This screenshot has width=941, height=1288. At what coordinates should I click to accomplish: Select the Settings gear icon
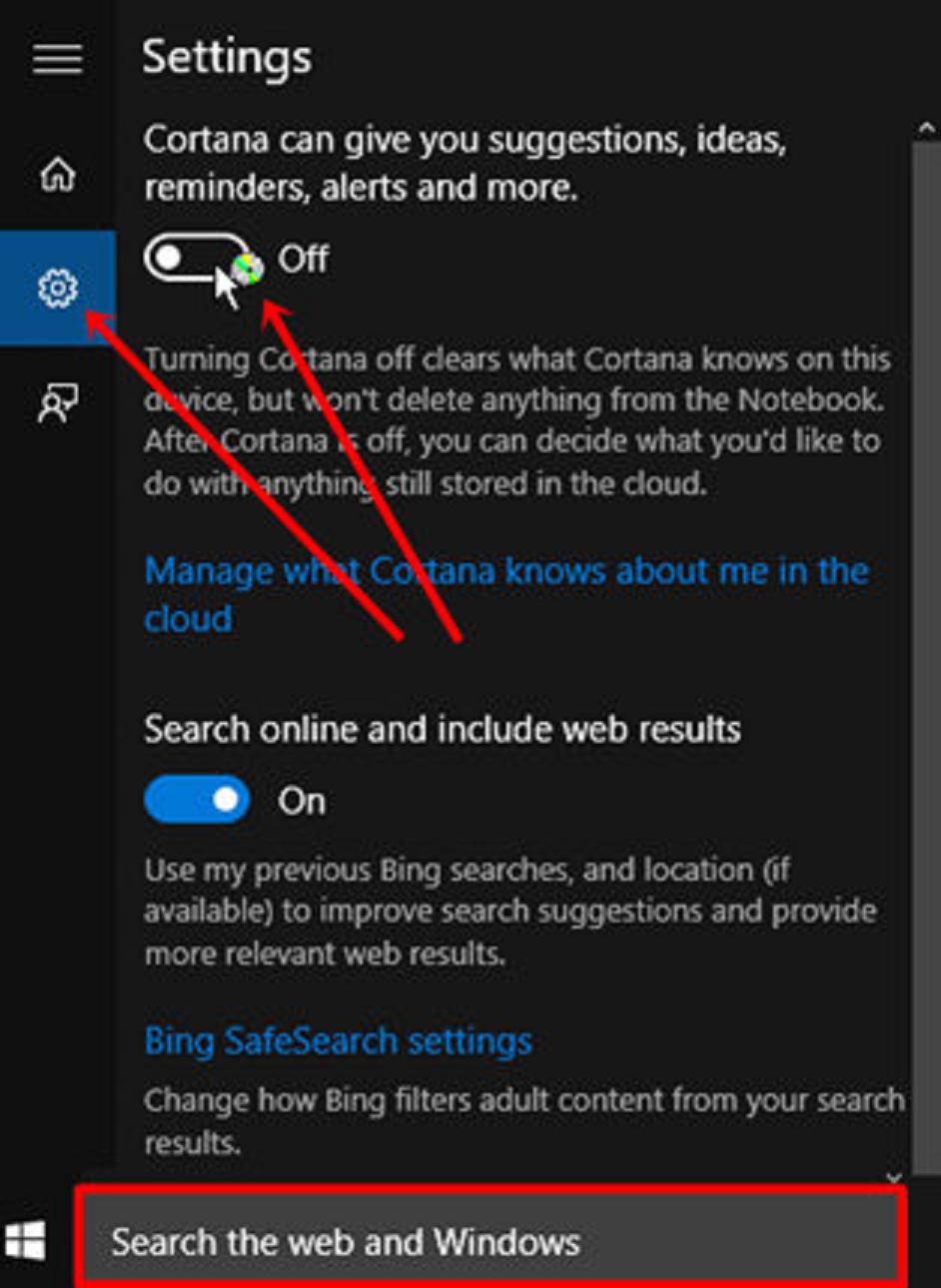click(x=58, y=288)
